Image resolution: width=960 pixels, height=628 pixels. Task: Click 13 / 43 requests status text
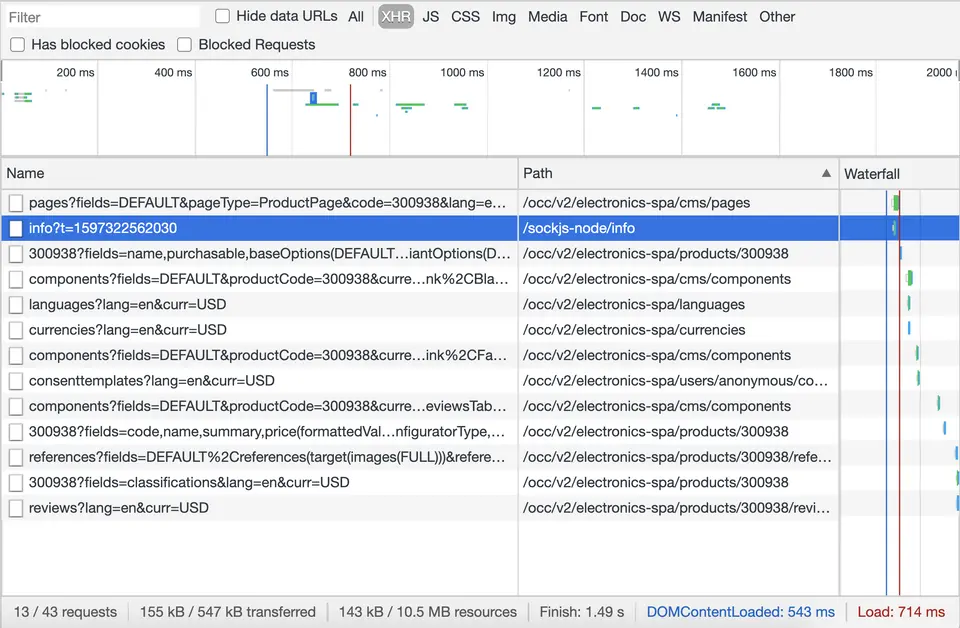point(66,612)
